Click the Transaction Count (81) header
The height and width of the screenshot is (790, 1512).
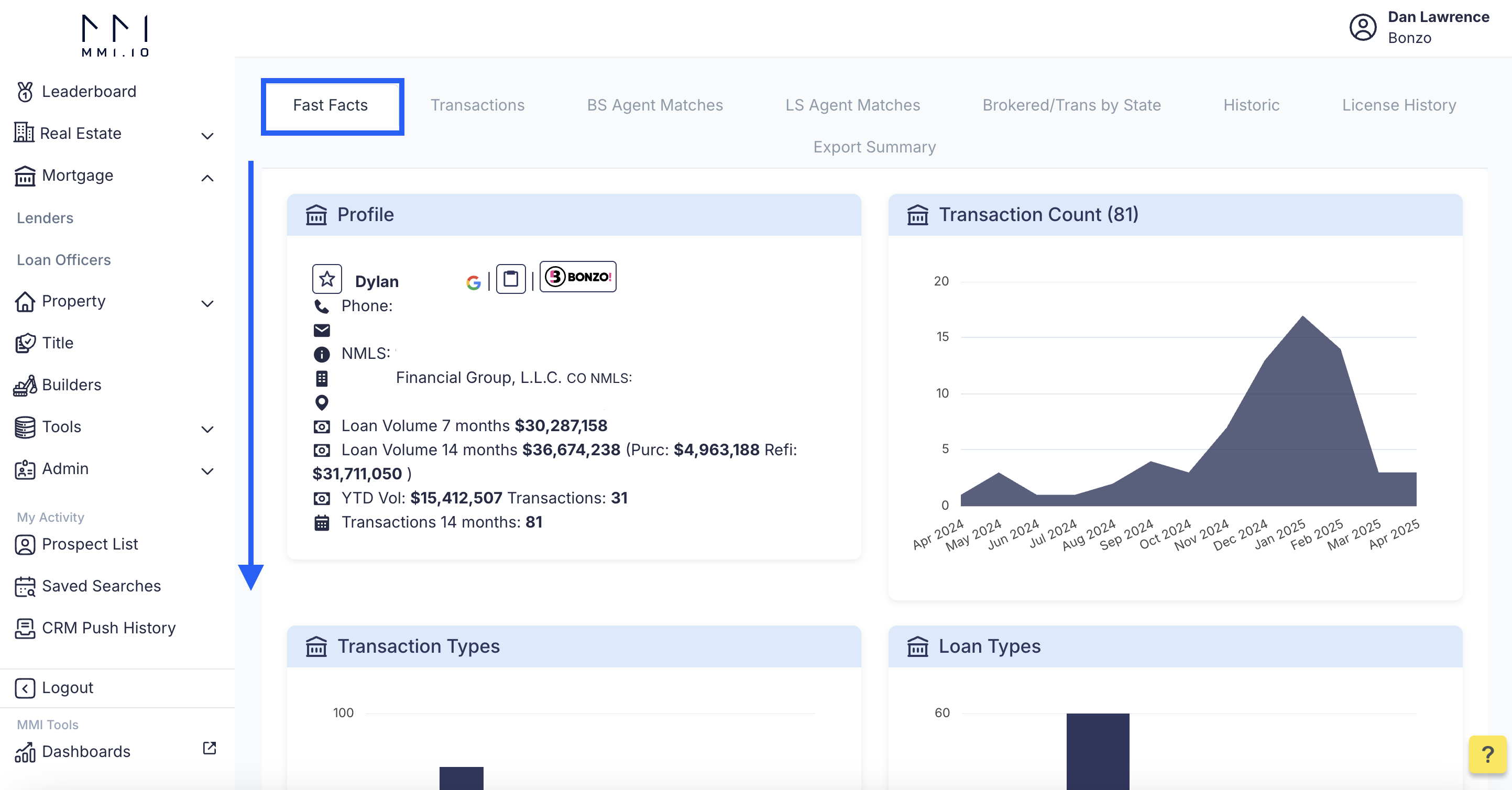(1038, 214)
